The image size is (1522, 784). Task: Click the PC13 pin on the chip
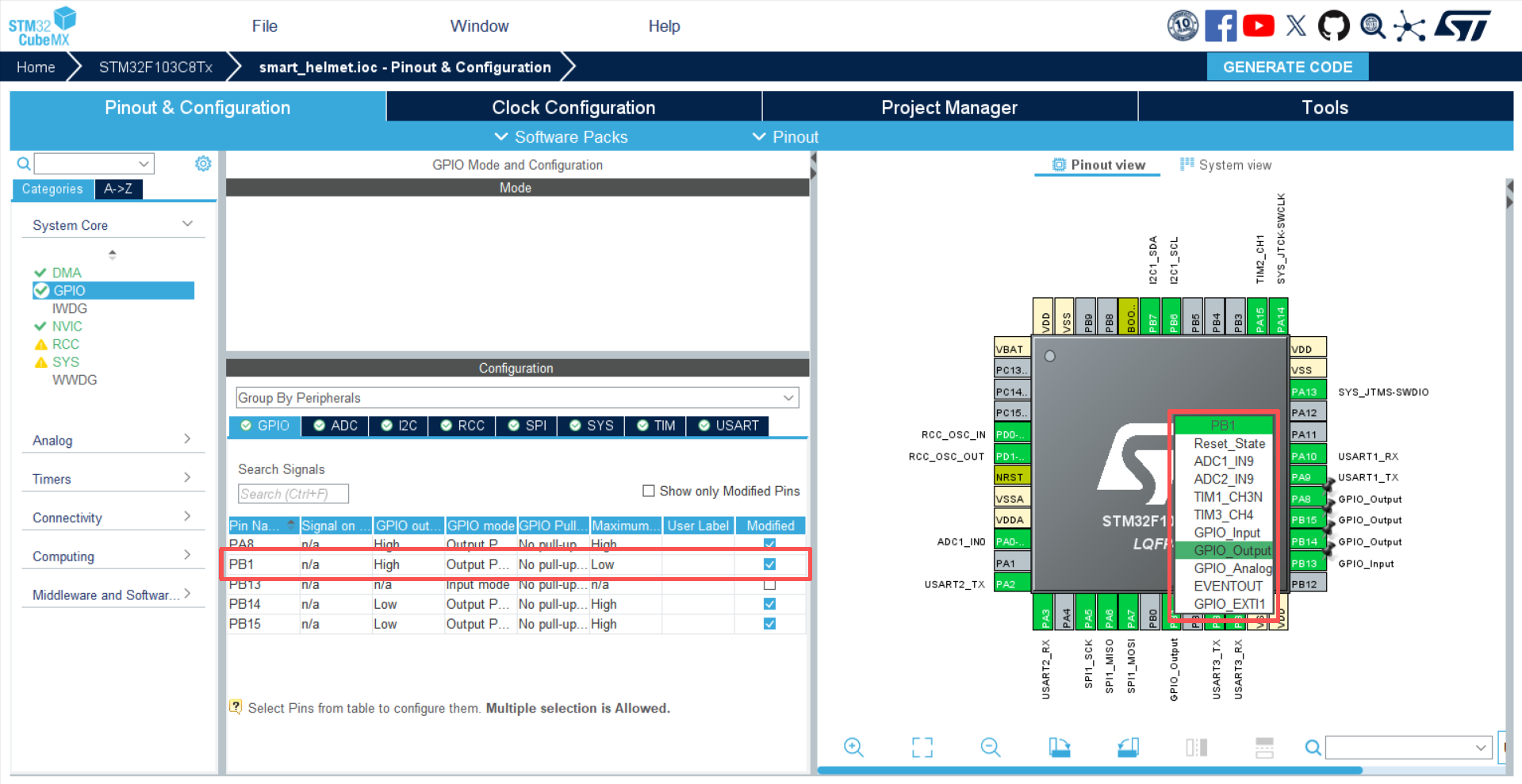[1012, 370]
